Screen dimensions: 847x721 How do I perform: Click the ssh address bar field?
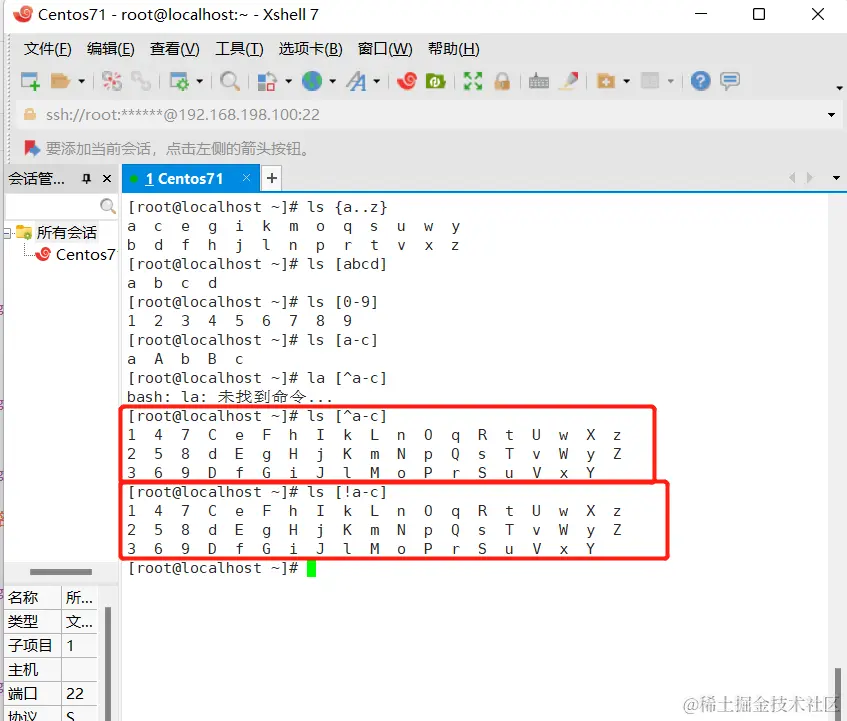point(427,115)
